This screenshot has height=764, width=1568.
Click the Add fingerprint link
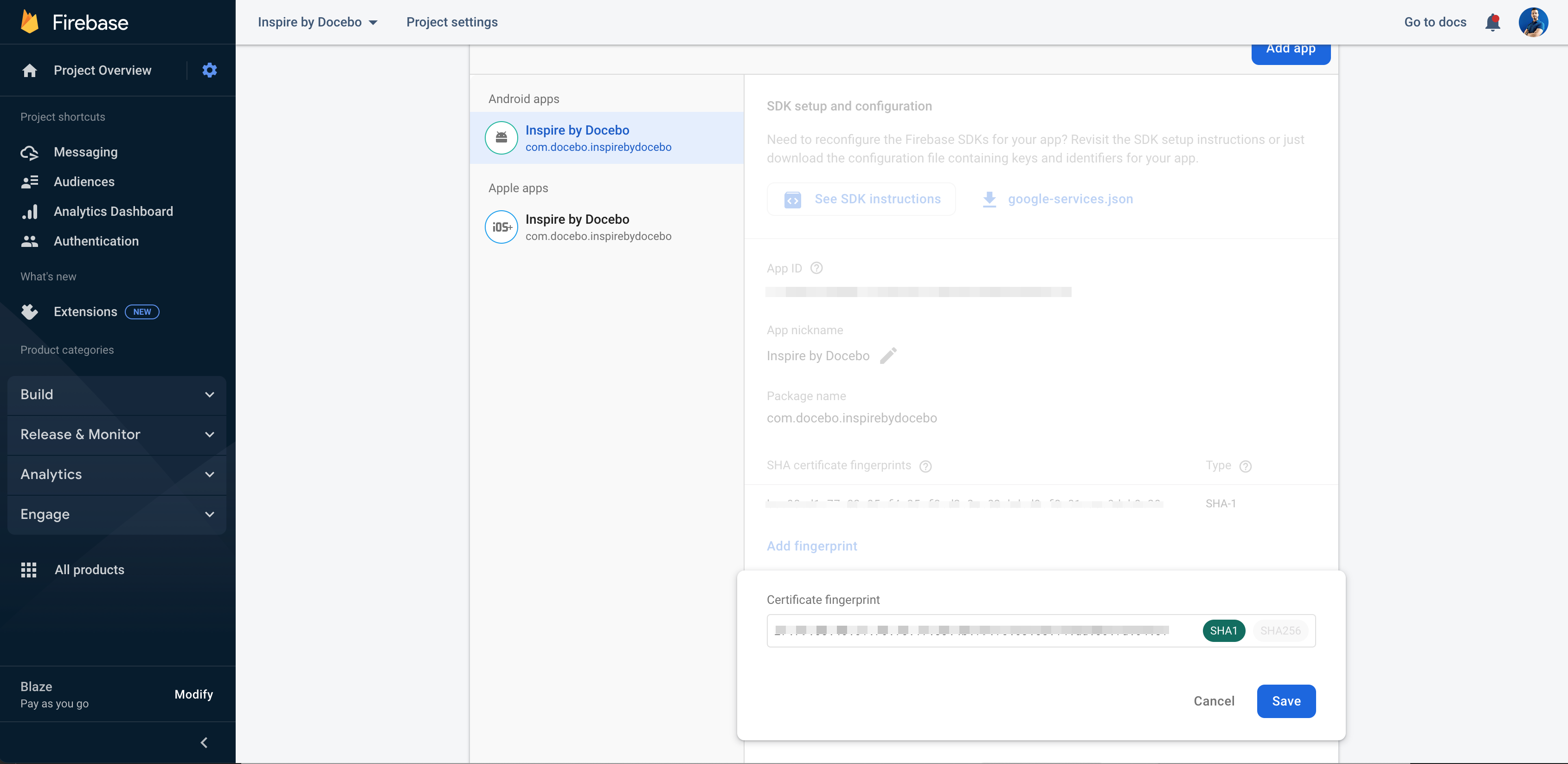tap(811, 546)
